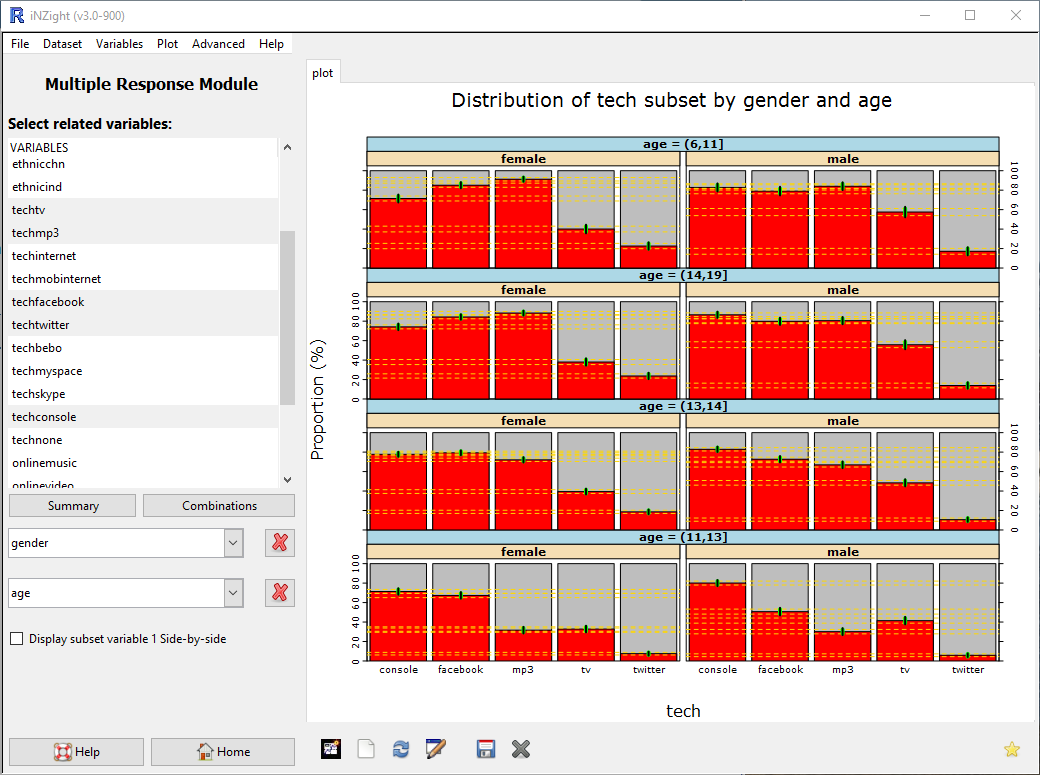This screenshot has width=1040, height=775.
Task: Click the Combinations button
Action: click(x=218, y=505)
